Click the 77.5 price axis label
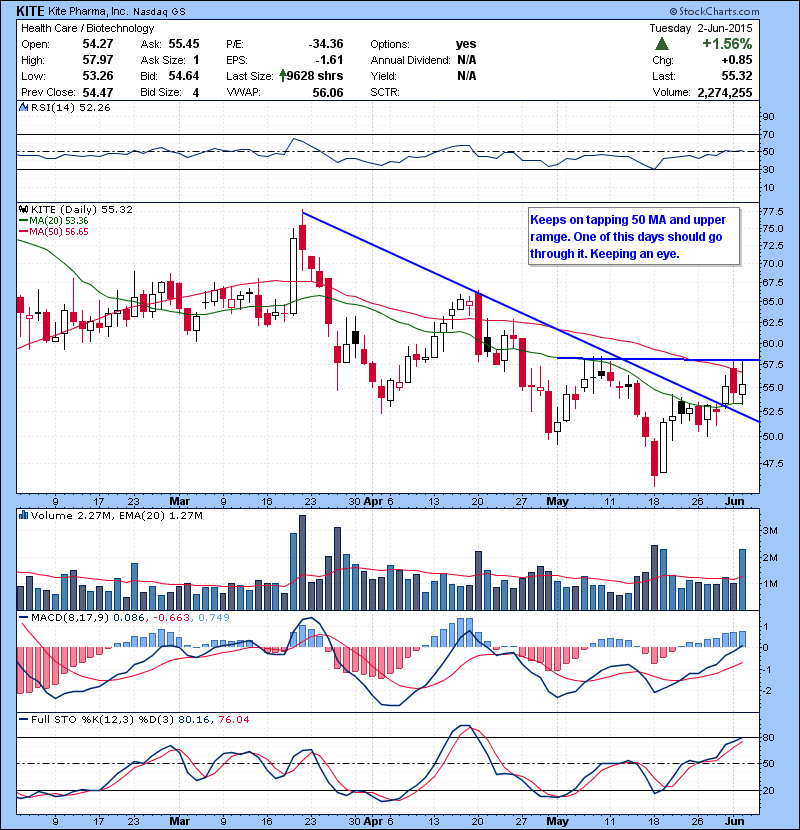Image resolution: width=800 pixels, height=830 pixels. [x=772, y=212]
